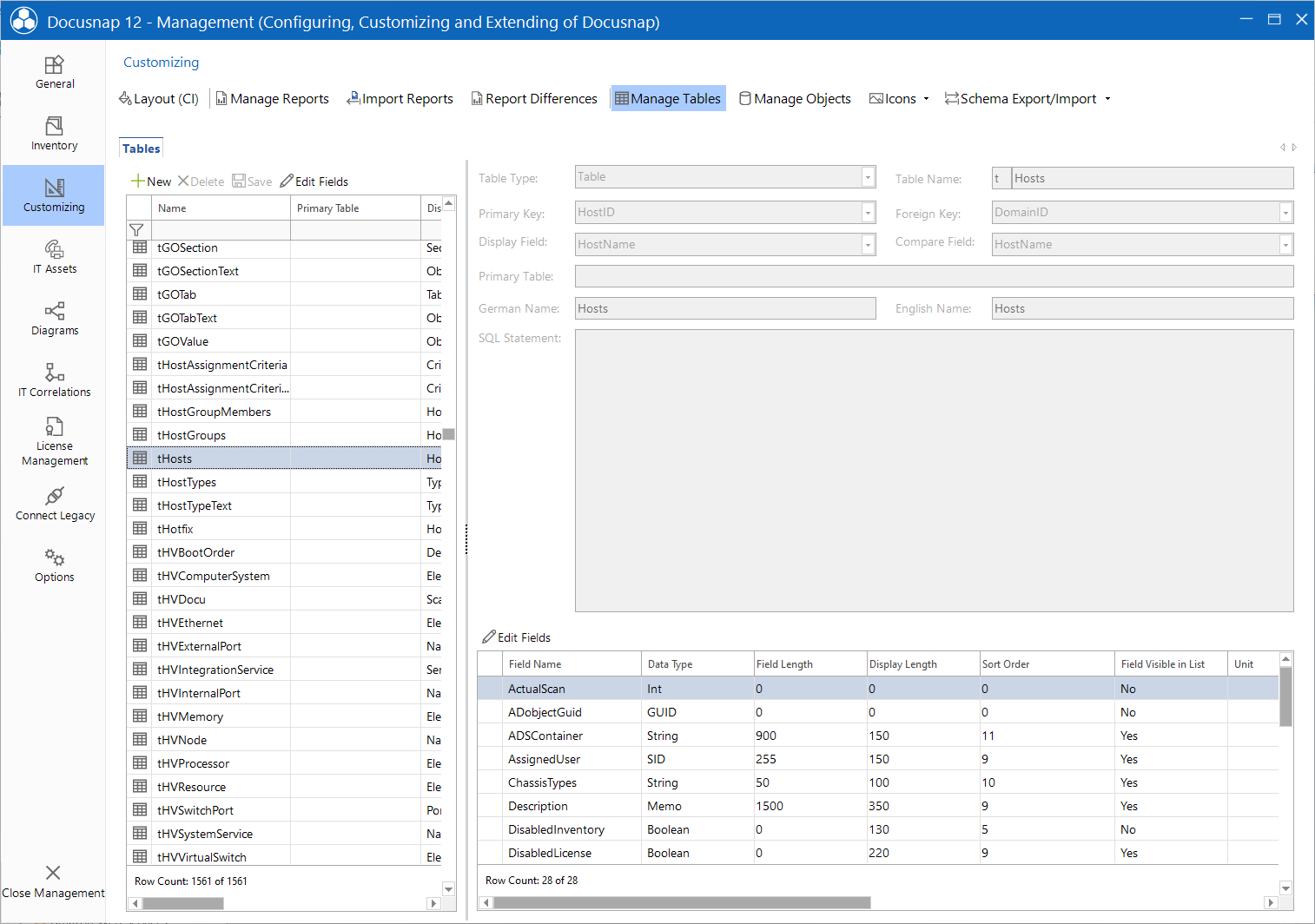
Task: Click tables list vertical scrollbar thumb
Action: click(x=449, y=434)
